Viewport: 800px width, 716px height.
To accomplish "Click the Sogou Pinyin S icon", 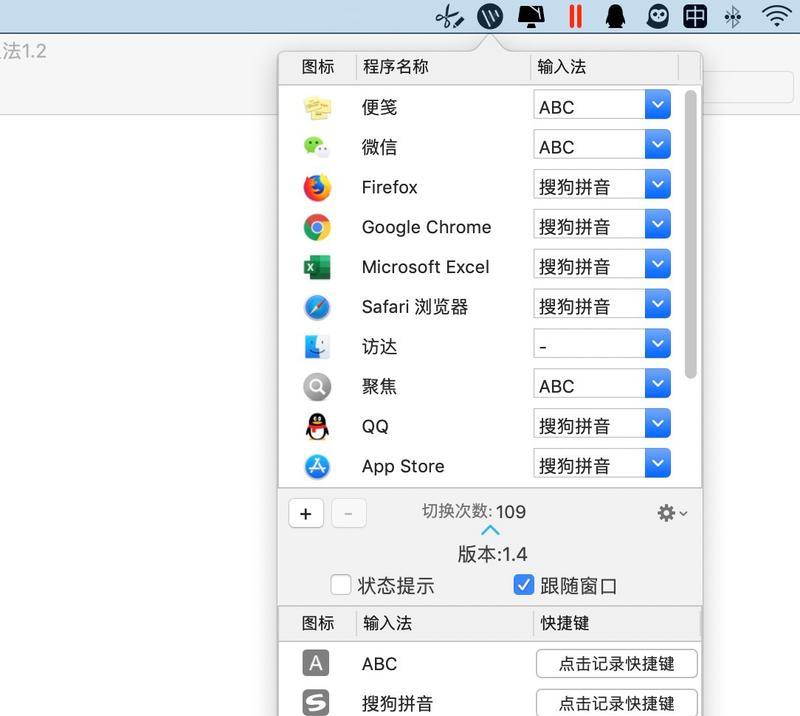I will (316, 703).
